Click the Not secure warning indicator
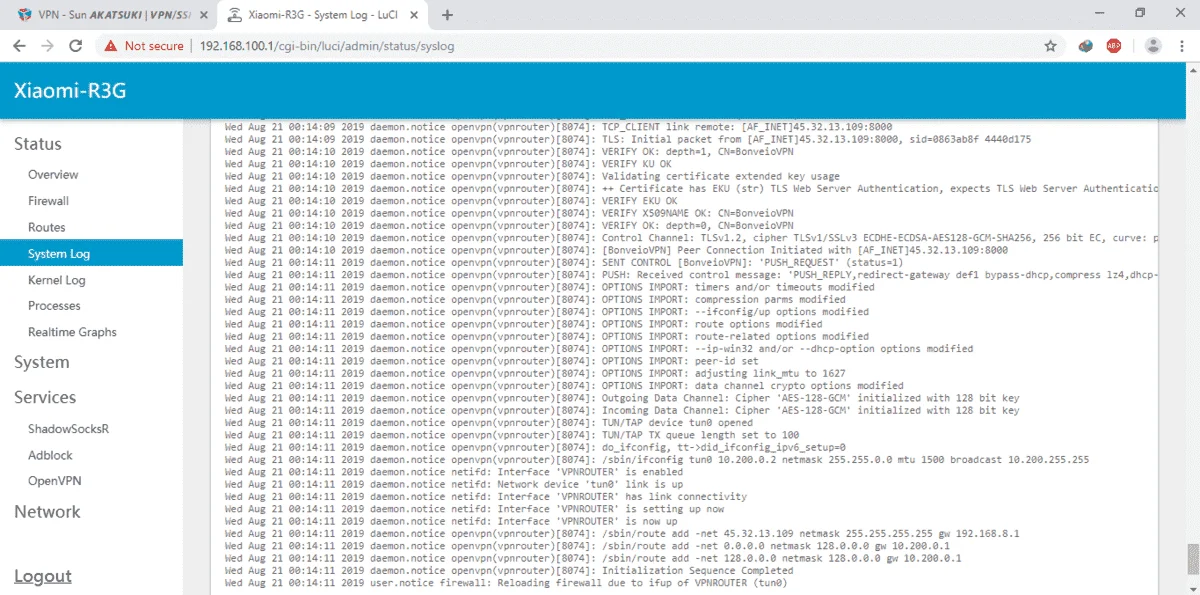The image size is (1200, 595). pos(144,46)
